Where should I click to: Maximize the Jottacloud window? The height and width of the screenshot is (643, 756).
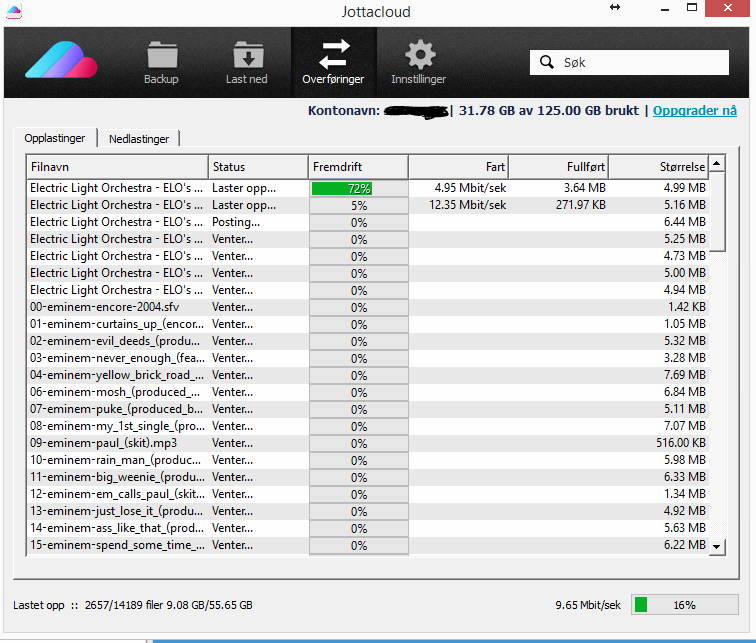coord(692,8)
